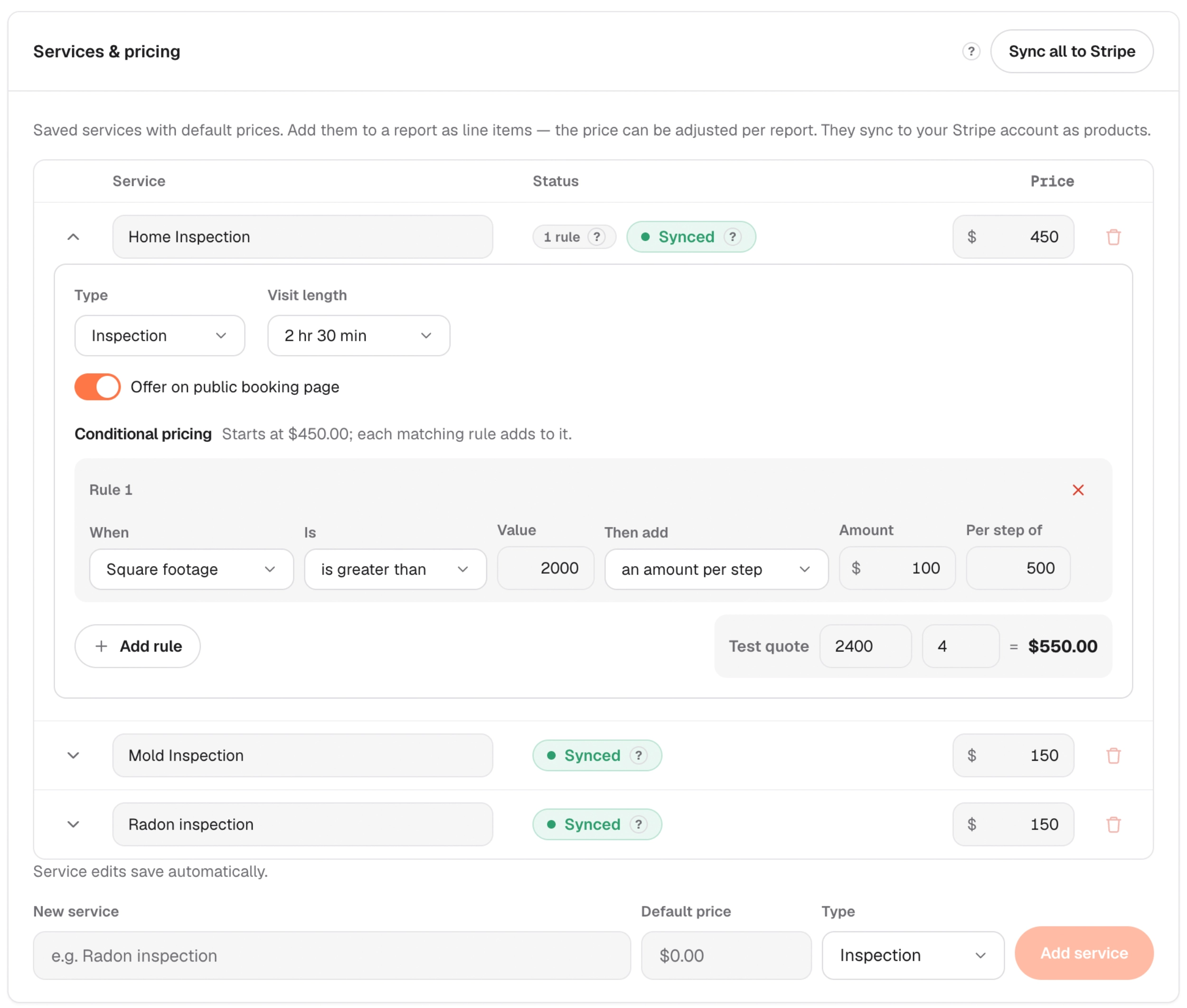
Task: Open the Type dropdown set to Inspection
Action: click(160, 336)
